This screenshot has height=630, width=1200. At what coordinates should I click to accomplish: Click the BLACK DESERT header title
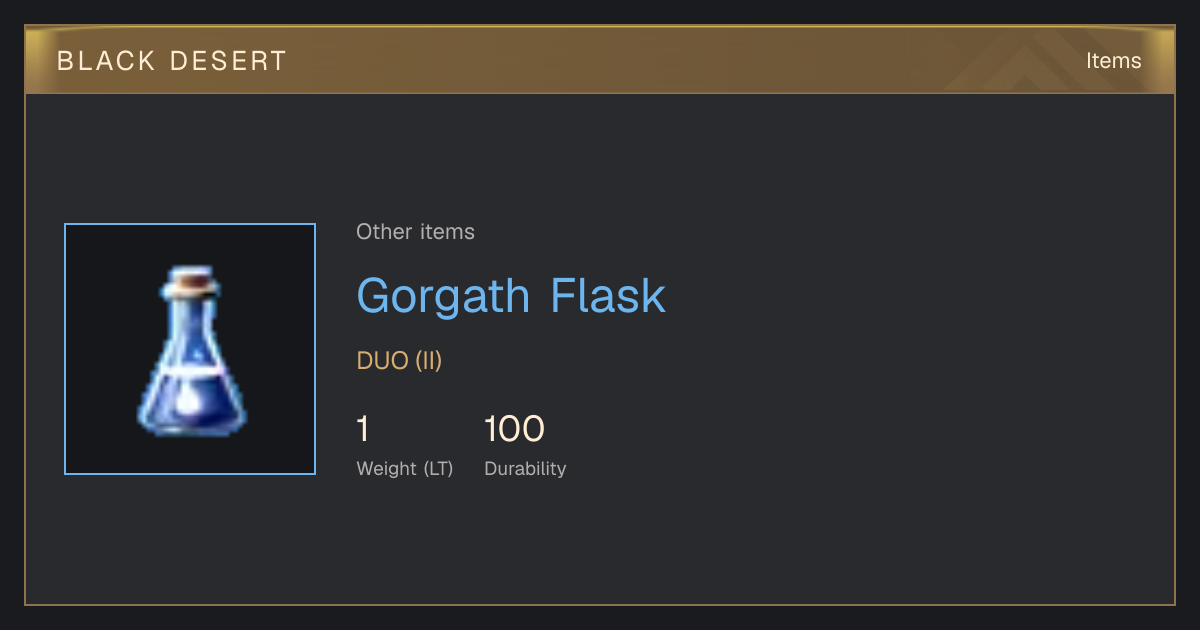(172, 61)
